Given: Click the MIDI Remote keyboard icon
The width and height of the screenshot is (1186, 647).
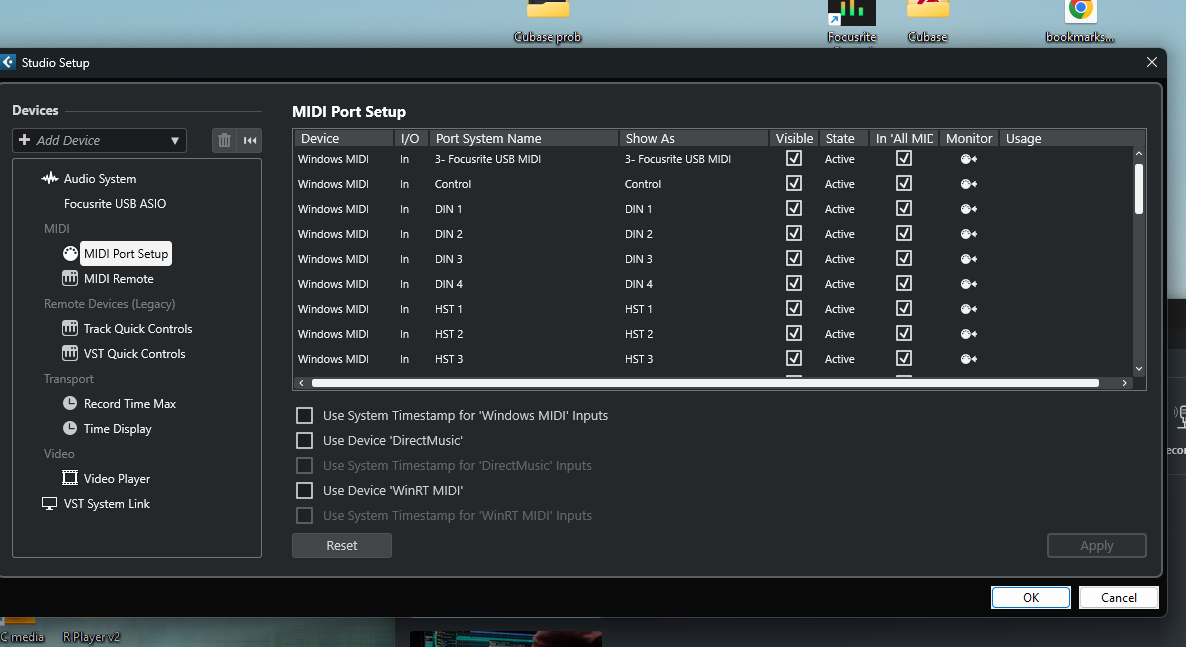Looking at the screenshot, I should point(70,278).
